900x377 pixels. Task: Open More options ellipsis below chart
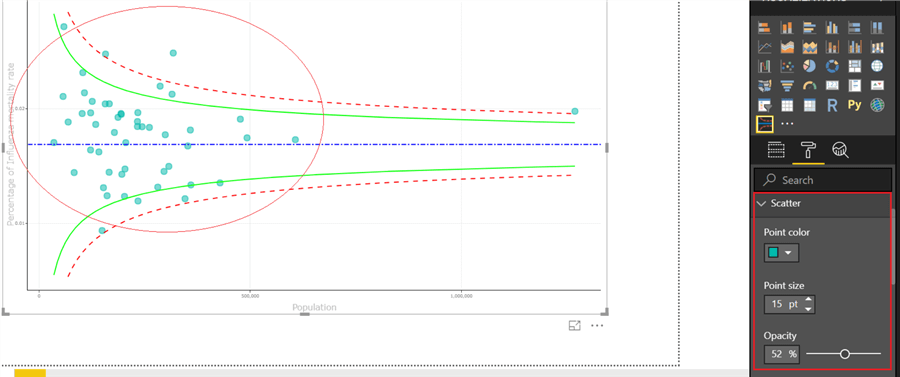pyautogui.click(x=597, y=326)
